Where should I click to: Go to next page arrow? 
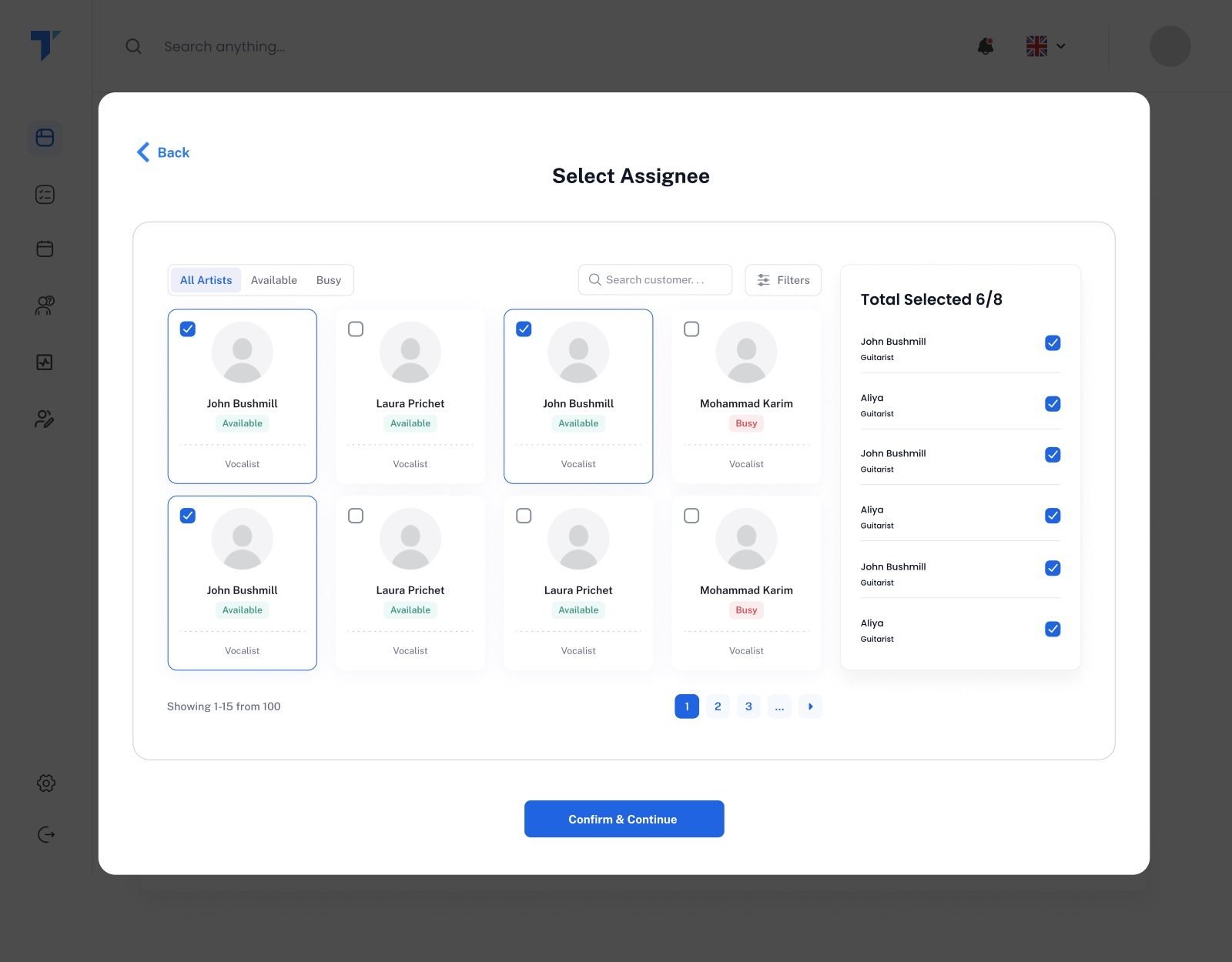[x=810, y=706]
